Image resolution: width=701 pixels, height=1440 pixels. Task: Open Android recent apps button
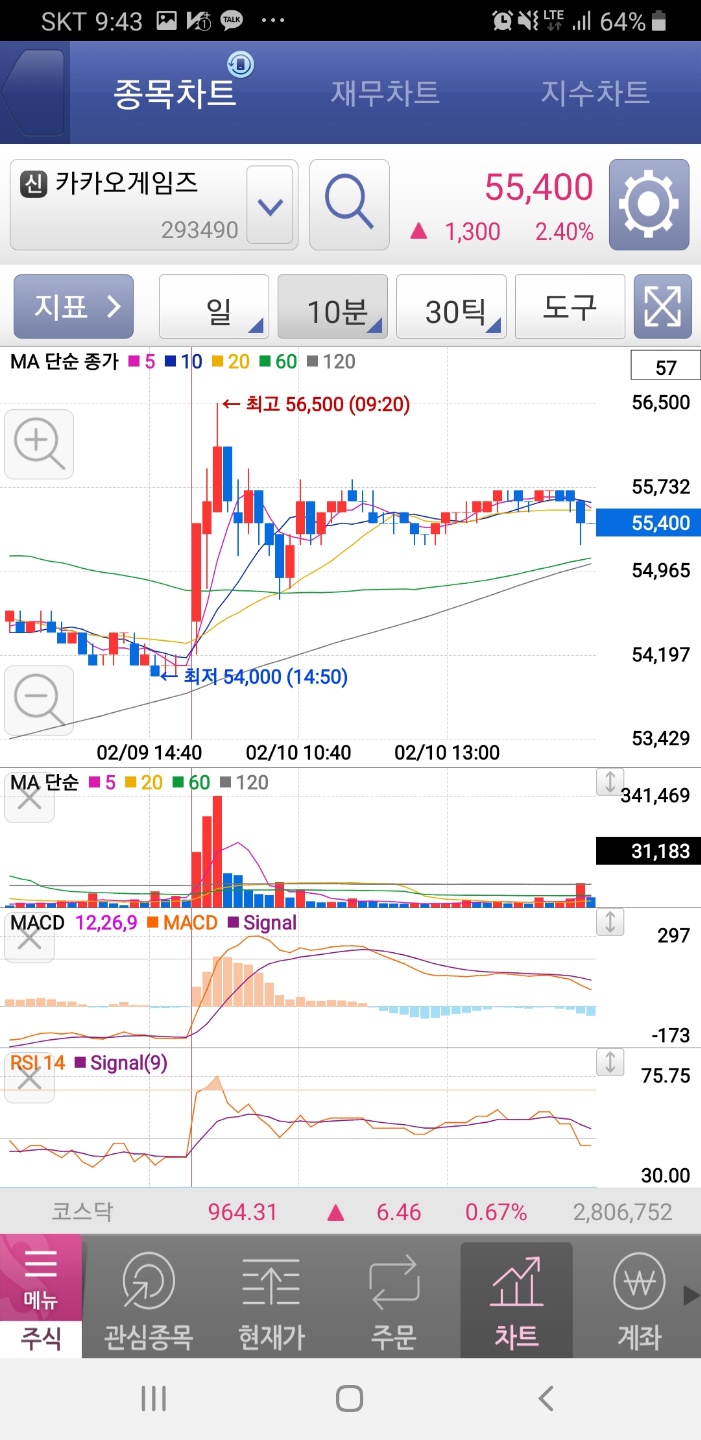point(153,1398)
